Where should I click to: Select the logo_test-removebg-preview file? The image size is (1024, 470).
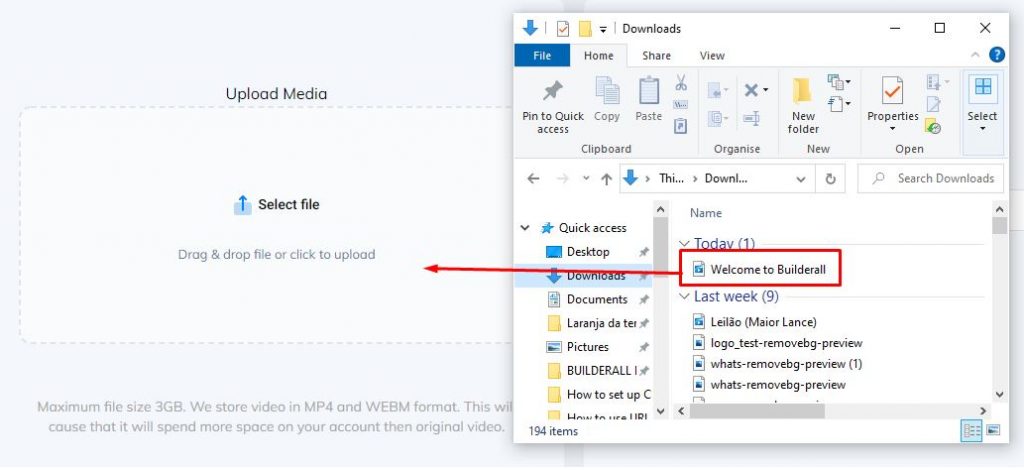[777, 343]
